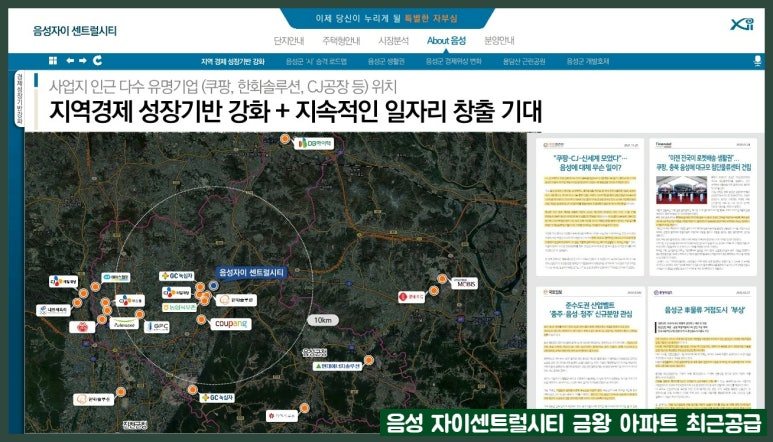Image resolution: width=773 pixels, height=442 pixels.
Task: Open the '충주·음성·청주' 신규분양 관심 article
Action: pos(590,347)
